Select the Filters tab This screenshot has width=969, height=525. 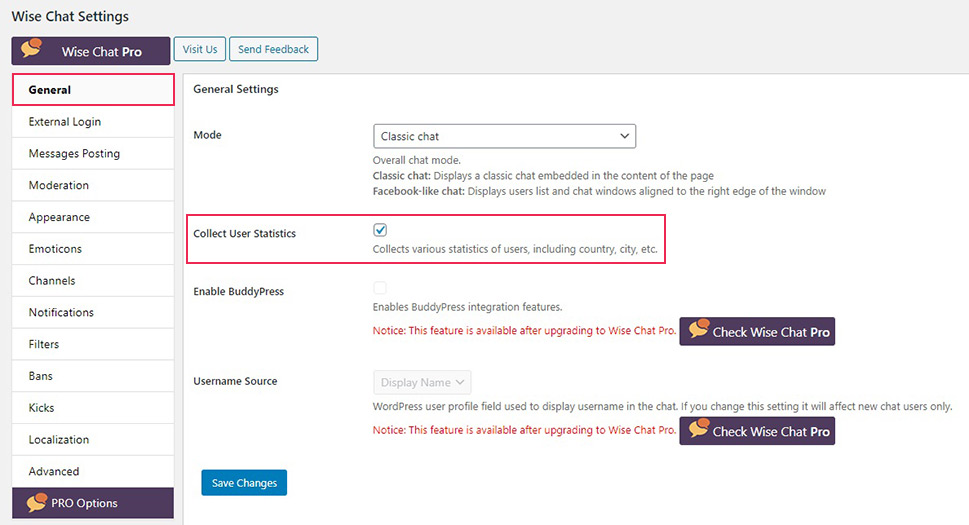tap(93, 344)
